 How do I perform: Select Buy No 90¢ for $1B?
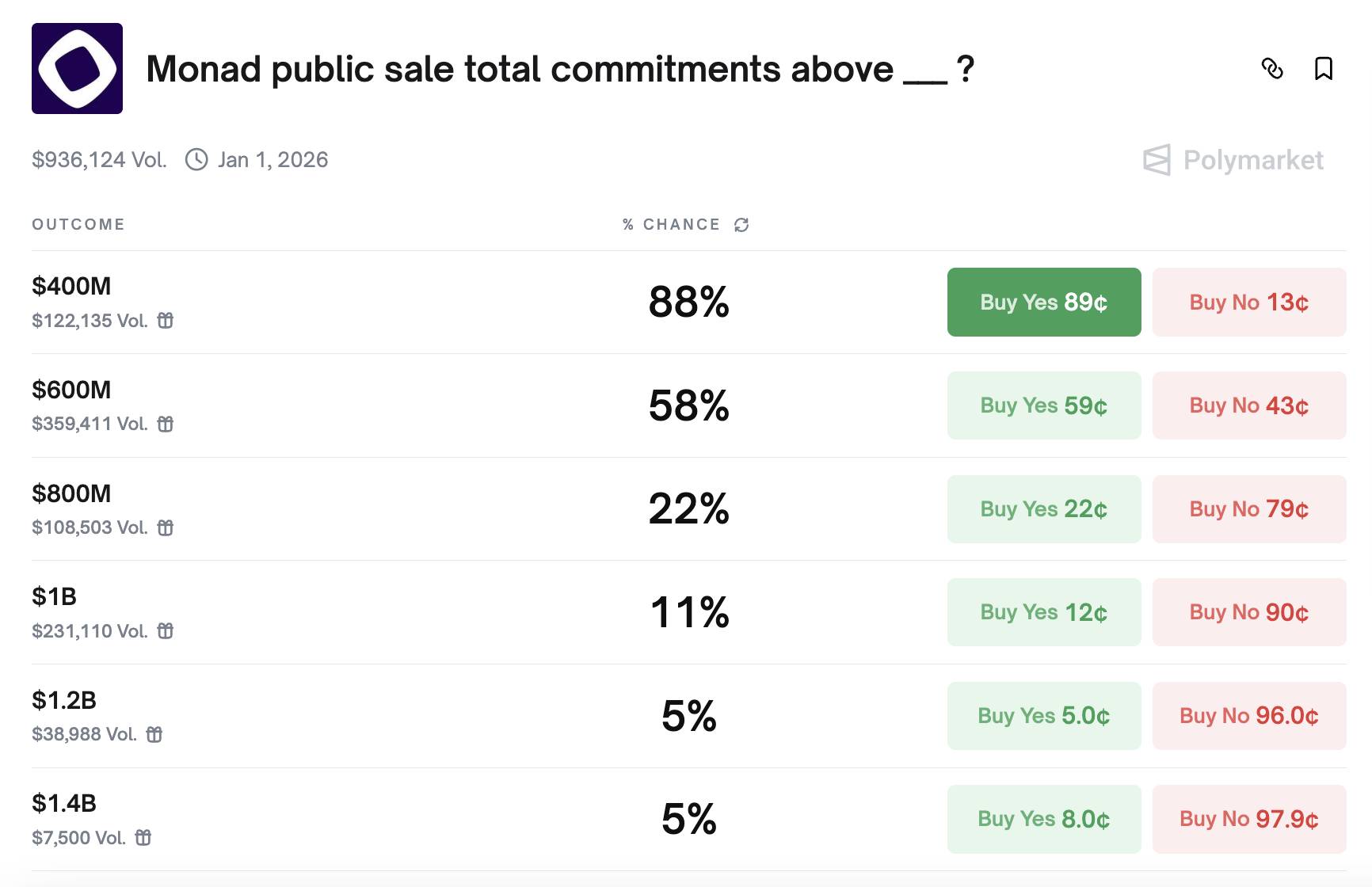pyautogui.click(x=1248, y=612)
